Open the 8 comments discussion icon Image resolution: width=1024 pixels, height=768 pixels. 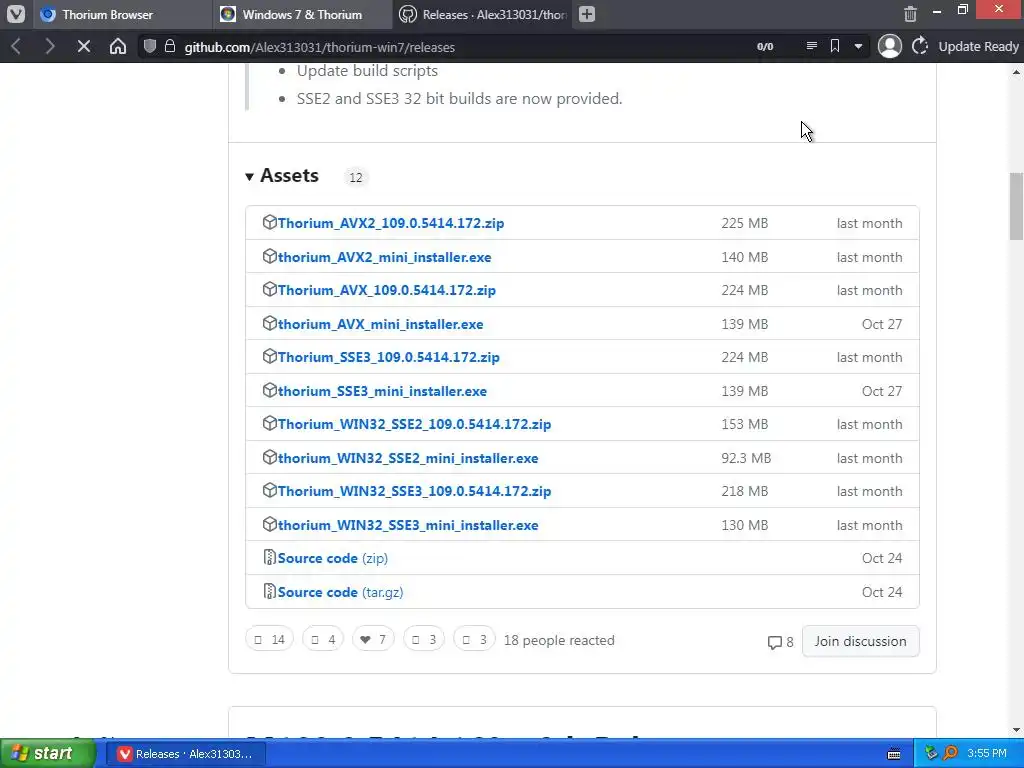(780, 642)
